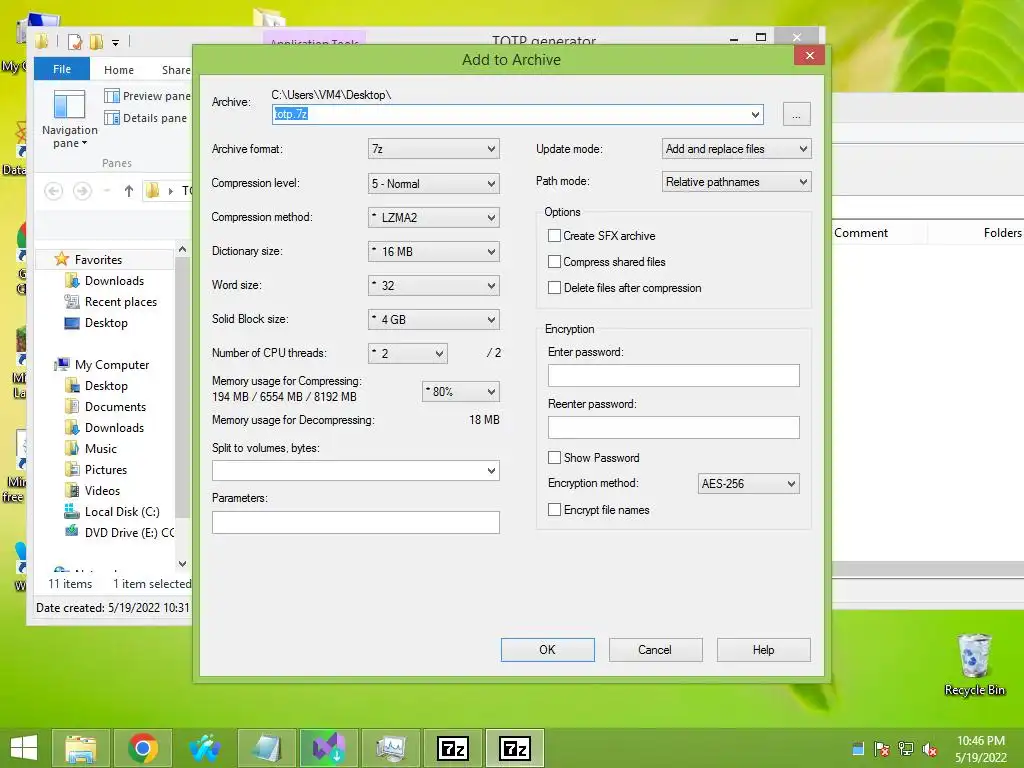Open File Explorer from the taskbar
This screenshot has height=768, width=1024.
81,748
